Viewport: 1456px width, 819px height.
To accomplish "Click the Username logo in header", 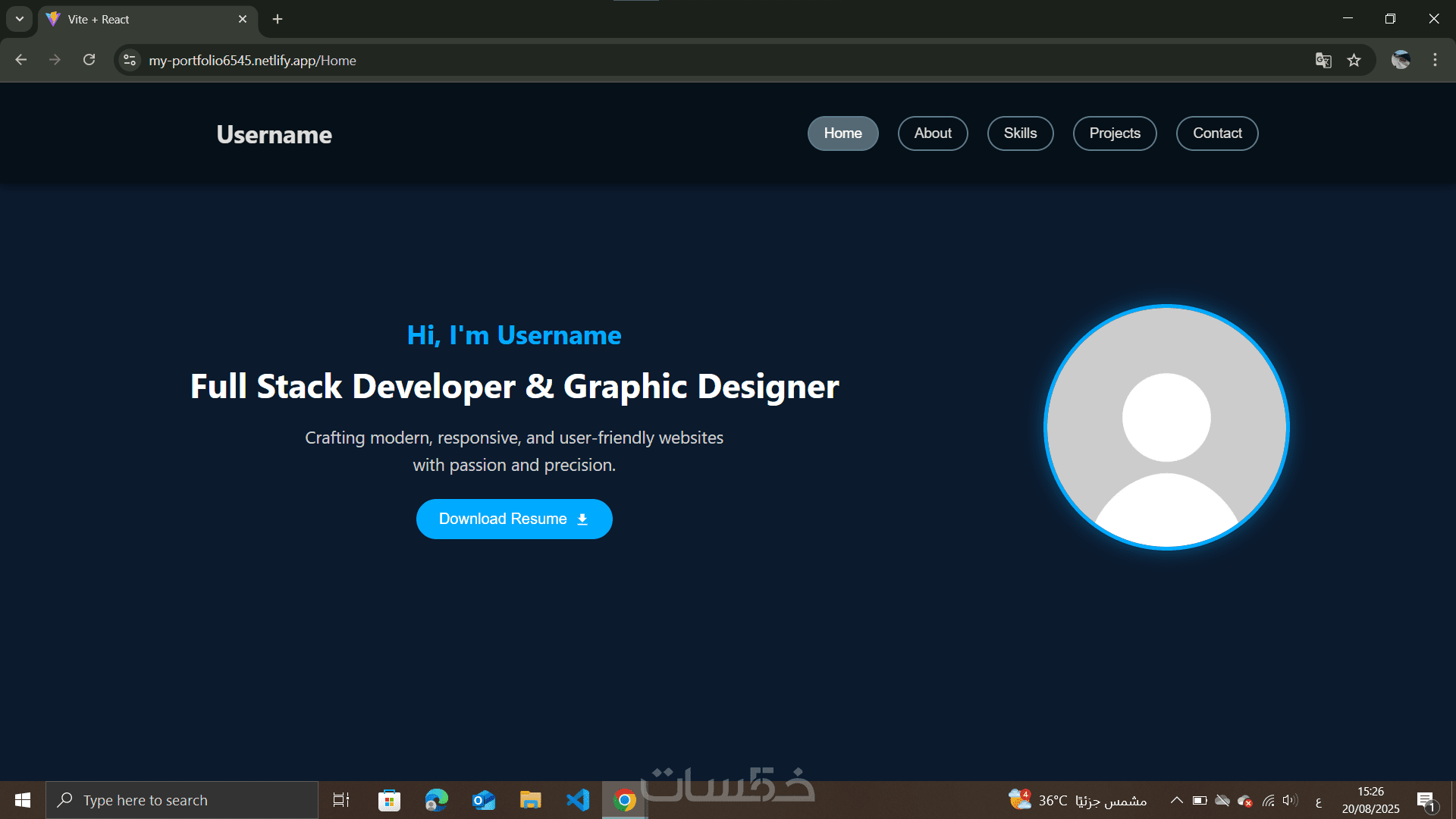I will (274, 134).
